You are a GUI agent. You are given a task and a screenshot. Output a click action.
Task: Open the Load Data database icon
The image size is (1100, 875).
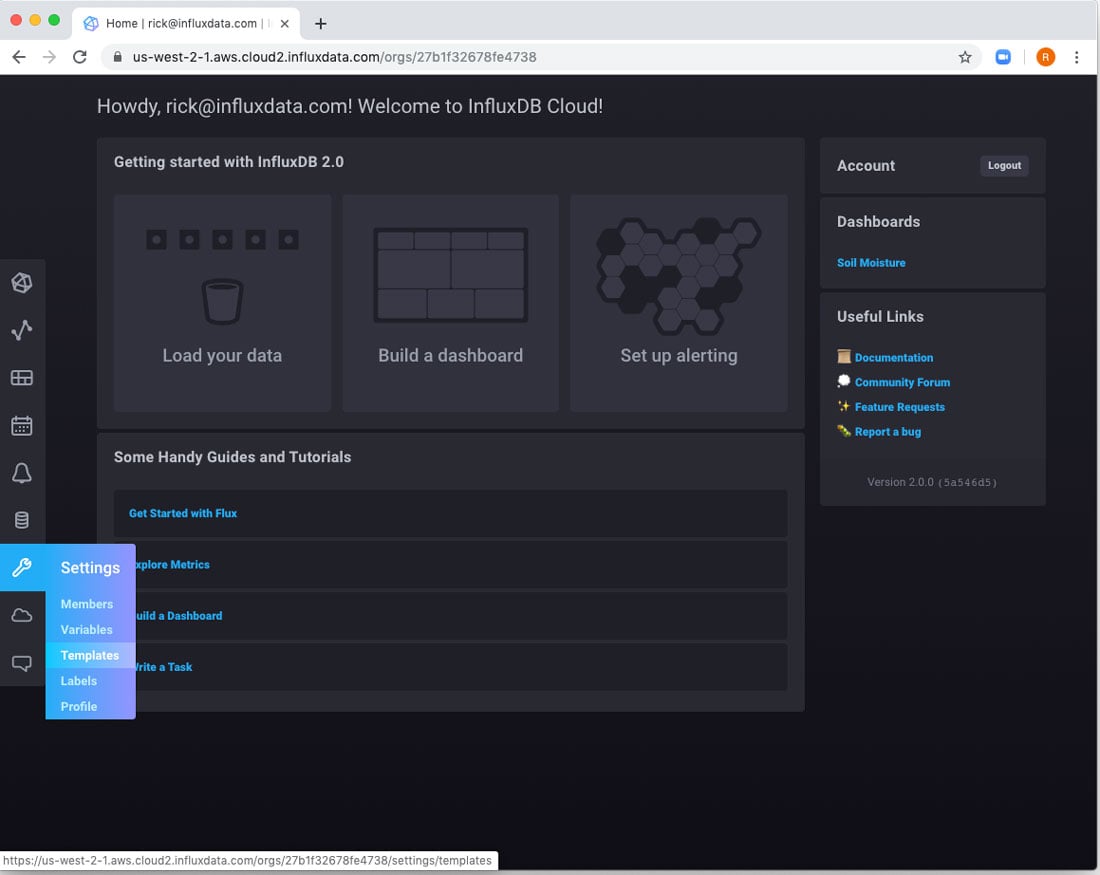(x=22, y=520)
